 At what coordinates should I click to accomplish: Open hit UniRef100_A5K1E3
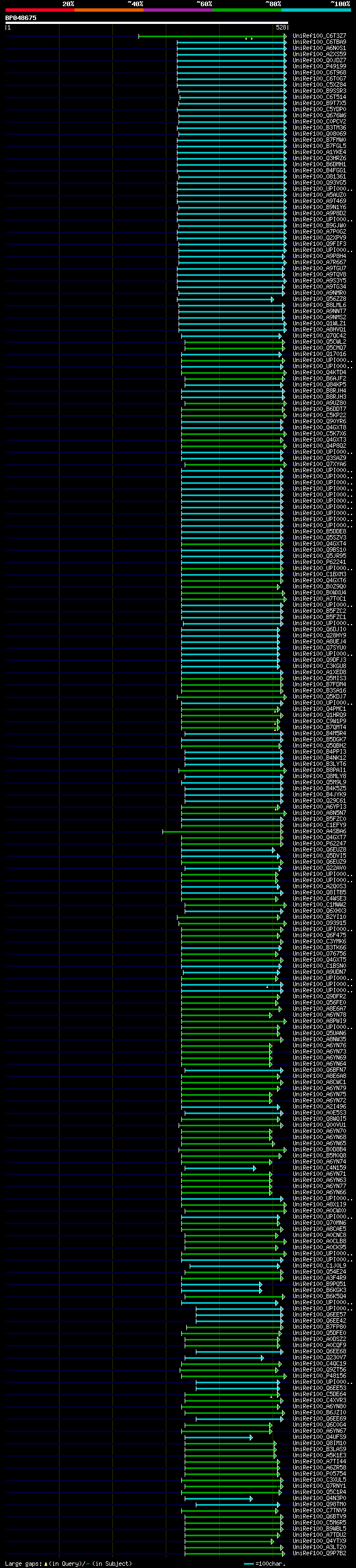[319, 1456]
